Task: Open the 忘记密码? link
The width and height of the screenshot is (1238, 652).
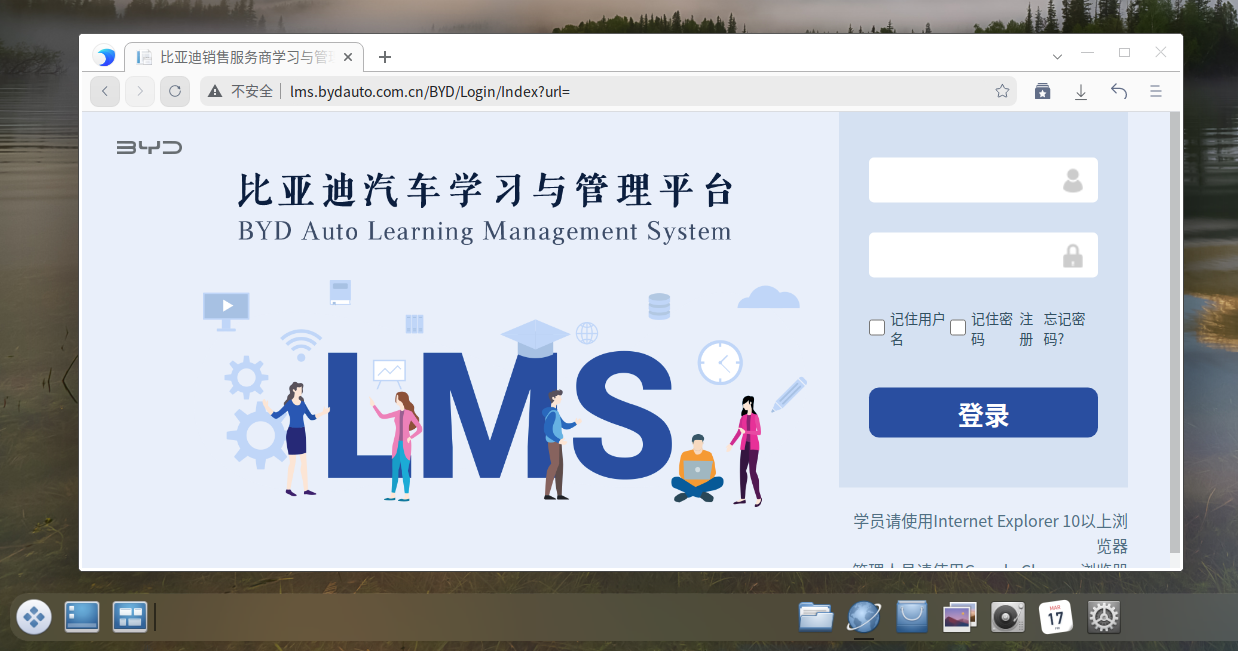Action: (1065, 329)
